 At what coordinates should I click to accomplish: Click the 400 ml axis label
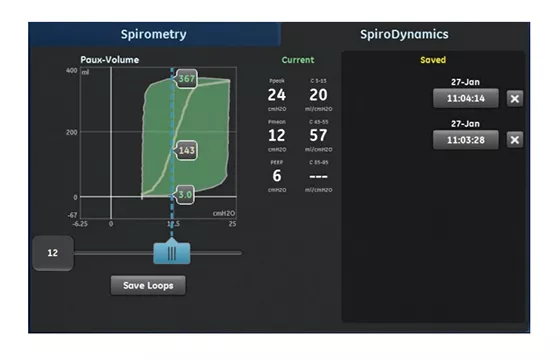(x=71, y=70)
